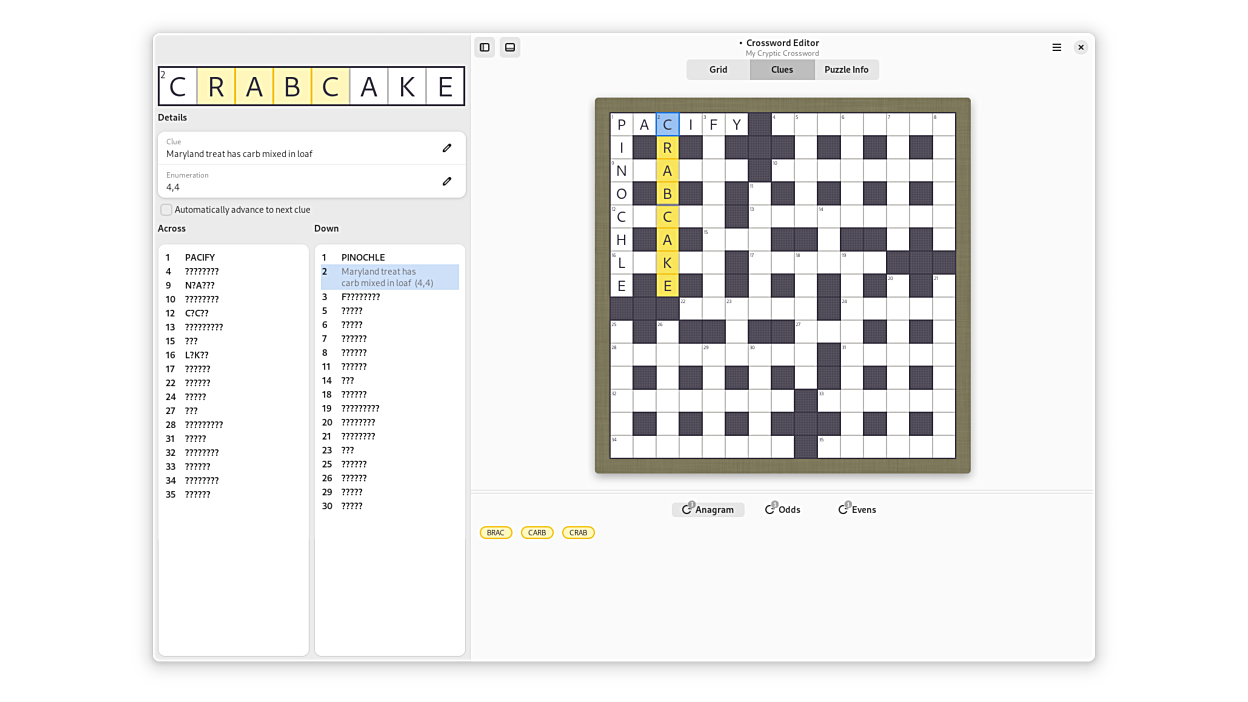Select 3 Down clue starting with F
The width and height of the screenshot is (1248, 702).
(x=360, y=297)
